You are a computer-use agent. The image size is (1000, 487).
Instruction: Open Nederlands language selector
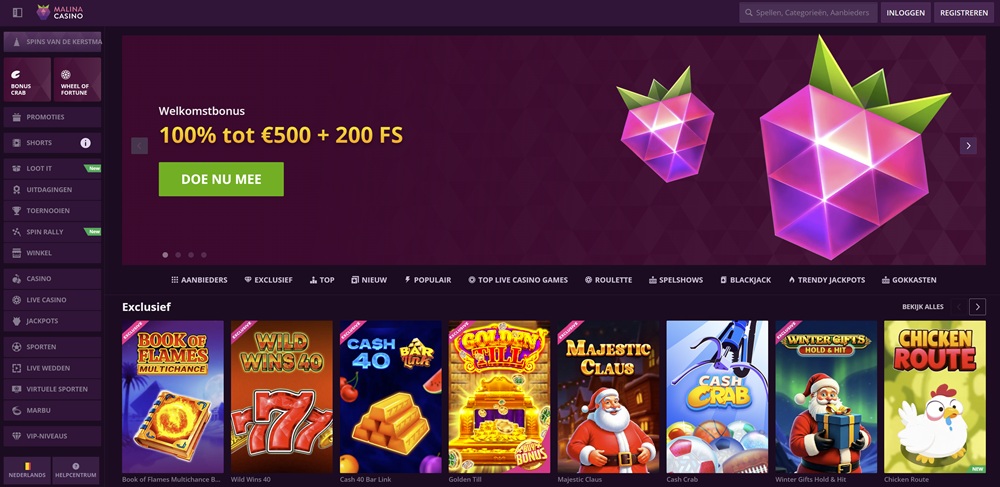[27, 470]
